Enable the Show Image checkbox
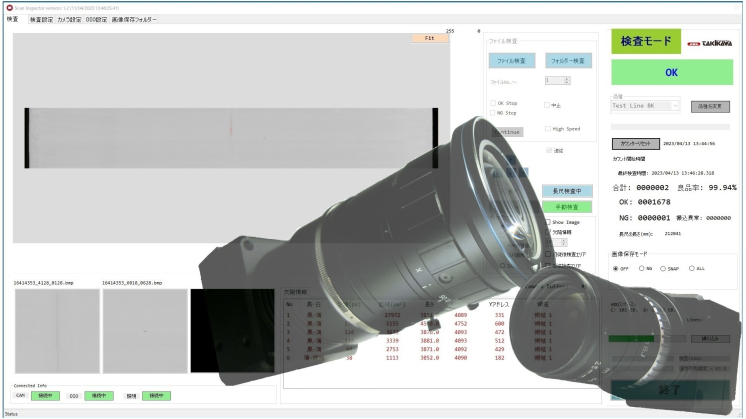 [x=548, y=222]
